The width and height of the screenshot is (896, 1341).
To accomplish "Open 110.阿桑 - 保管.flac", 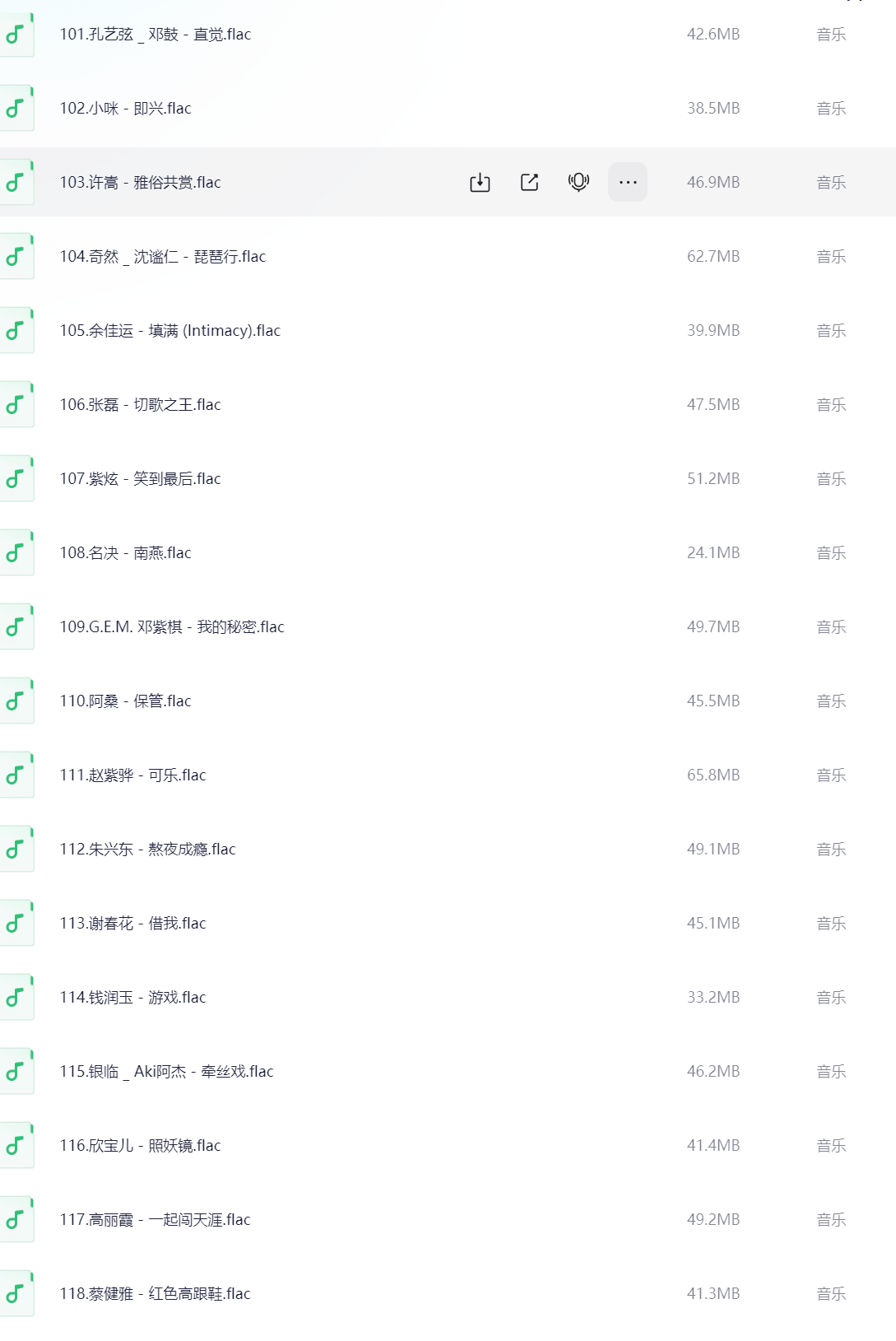I will (126, 701).
